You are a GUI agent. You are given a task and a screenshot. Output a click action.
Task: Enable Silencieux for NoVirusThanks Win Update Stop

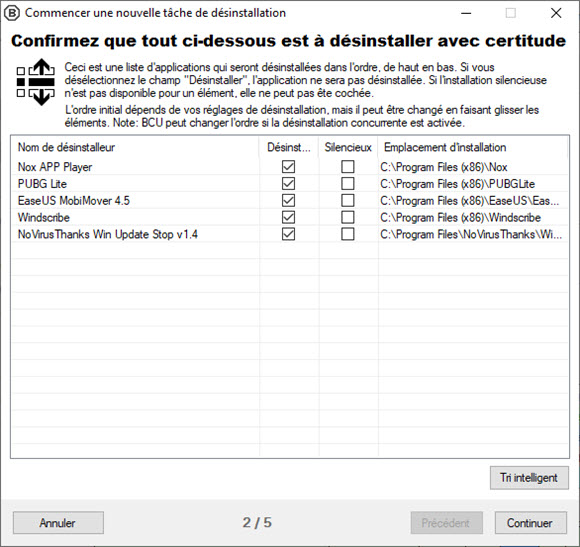(347, 234)
